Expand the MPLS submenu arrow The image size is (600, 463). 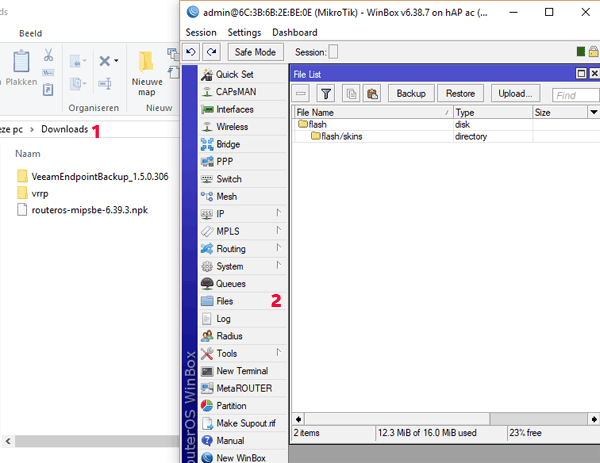point(279,230)
